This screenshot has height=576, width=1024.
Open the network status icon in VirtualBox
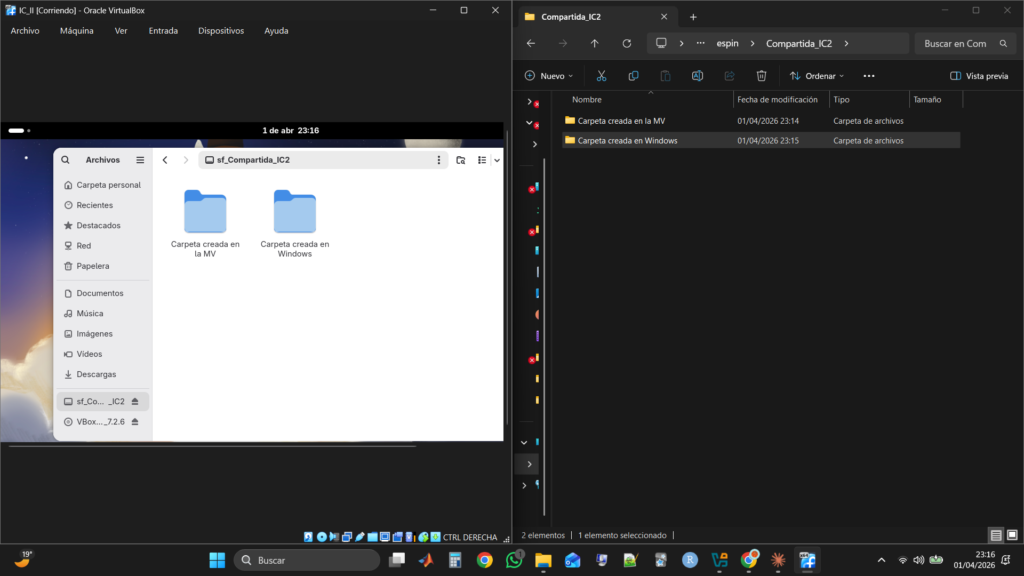(x=346, y=536)
